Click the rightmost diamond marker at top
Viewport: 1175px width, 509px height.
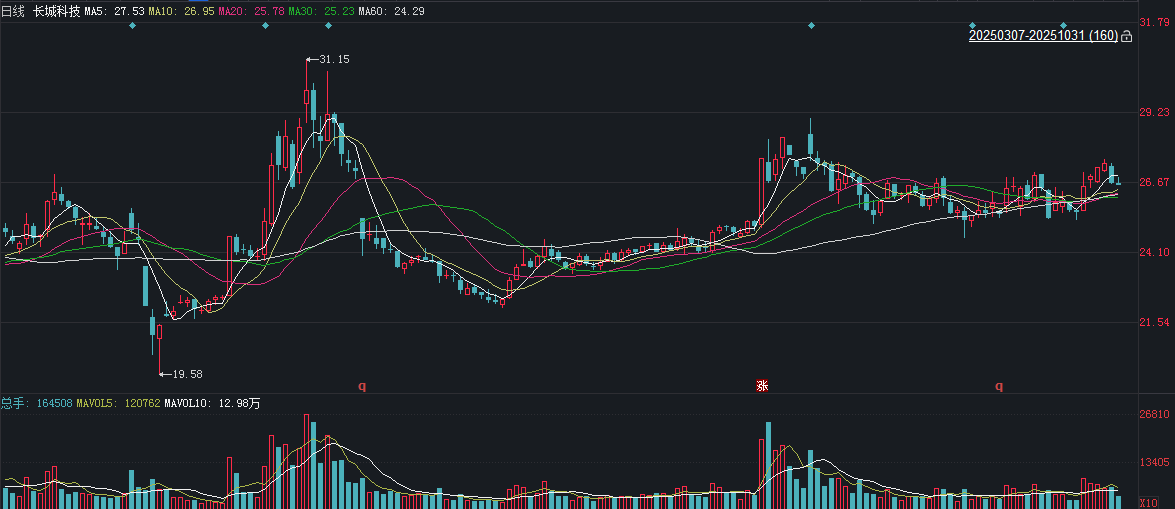[1064, 25]
